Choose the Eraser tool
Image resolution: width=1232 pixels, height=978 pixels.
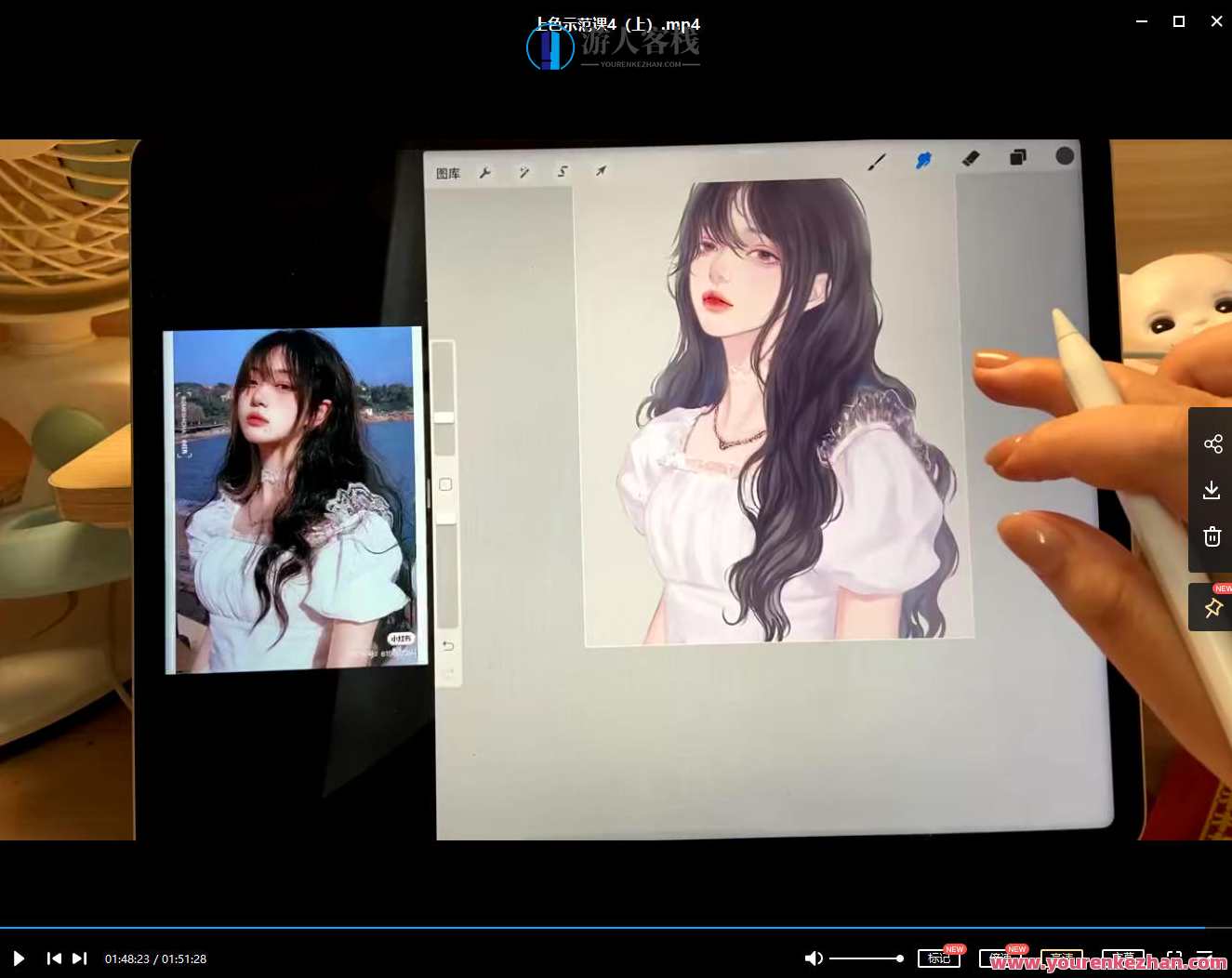coord(971,159)
